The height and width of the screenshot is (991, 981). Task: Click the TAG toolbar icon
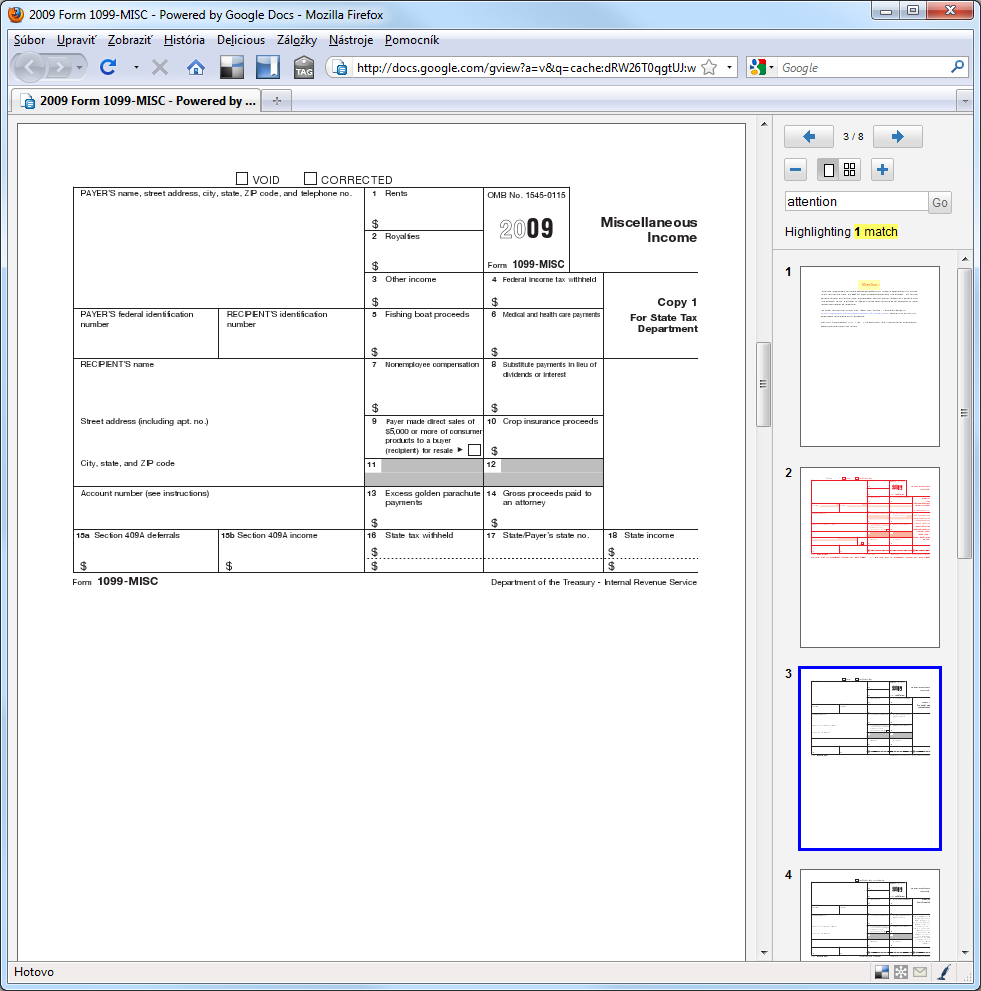click(x=304, y=68)
